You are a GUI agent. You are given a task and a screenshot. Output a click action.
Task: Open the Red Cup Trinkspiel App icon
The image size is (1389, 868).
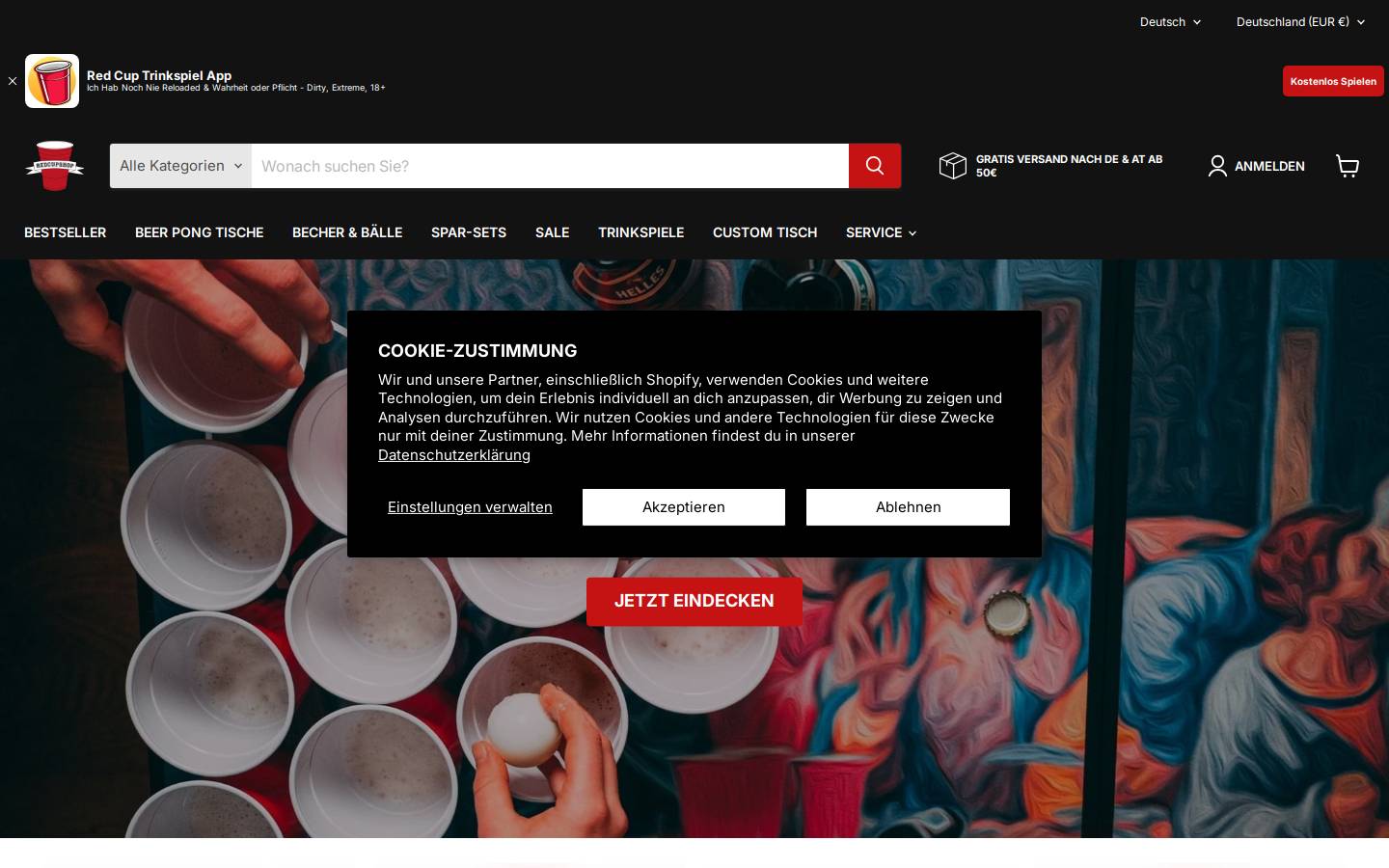click(52, 81)
